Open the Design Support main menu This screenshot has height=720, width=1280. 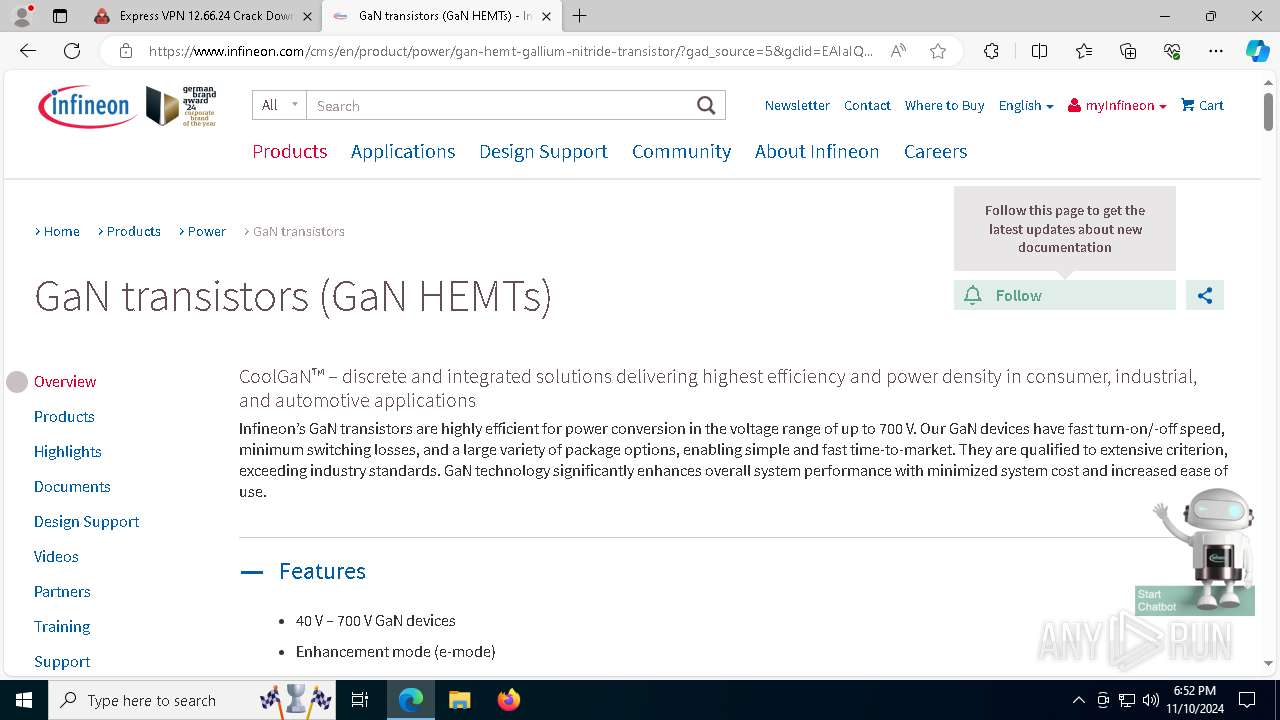(543, 151)
